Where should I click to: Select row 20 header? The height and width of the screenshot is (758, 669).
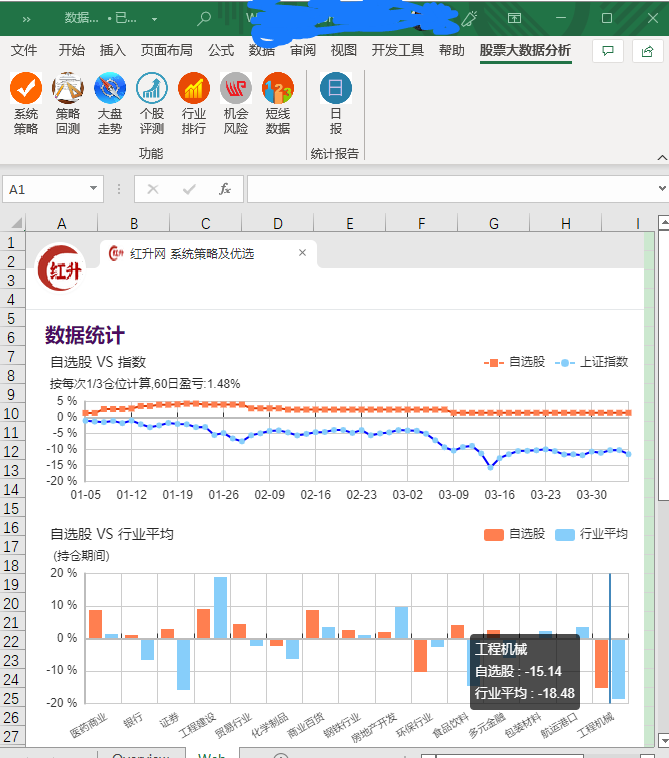click(12, 604)
